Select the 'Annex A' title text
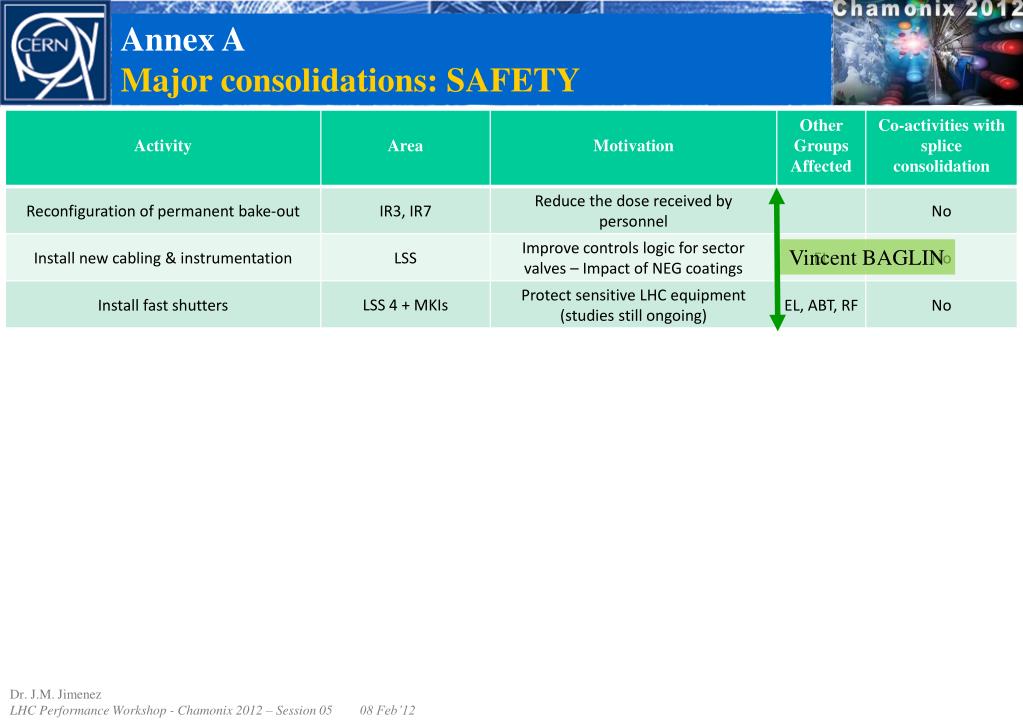Image resolution: width=1023 pixels, height=723 pixels. point(183,40)
